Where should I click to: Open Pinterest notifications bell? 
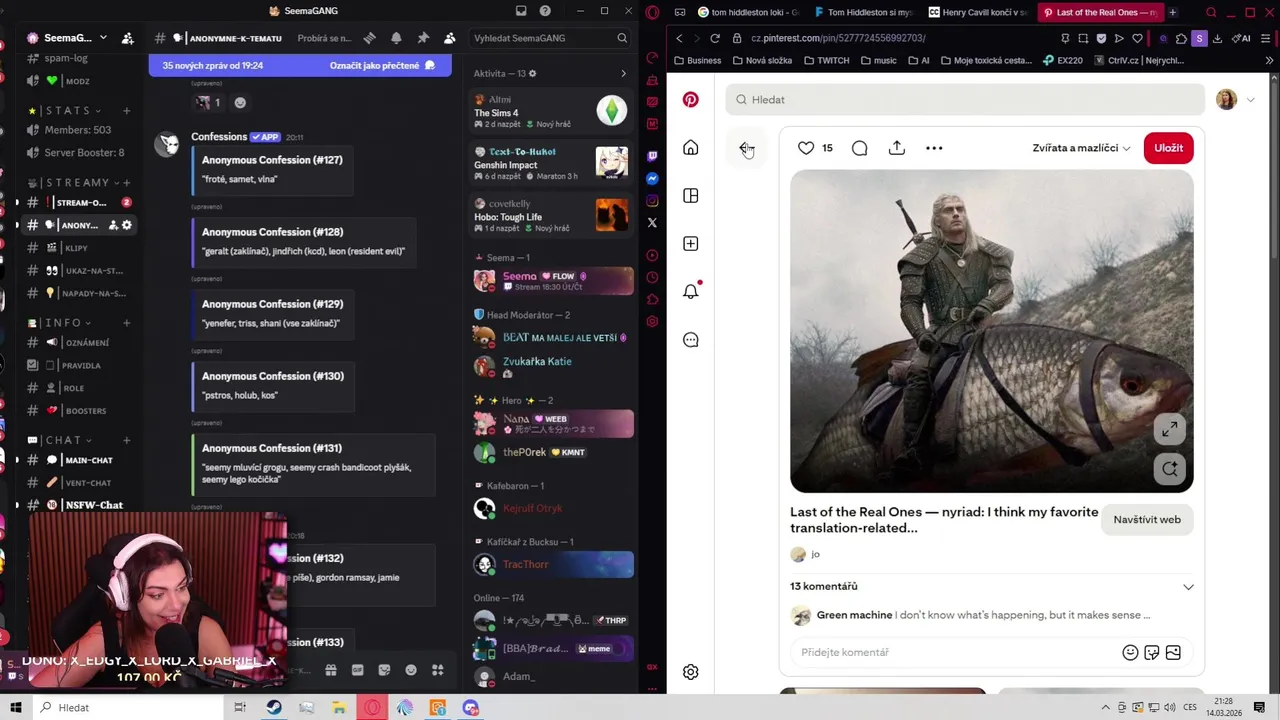(690, 291)
